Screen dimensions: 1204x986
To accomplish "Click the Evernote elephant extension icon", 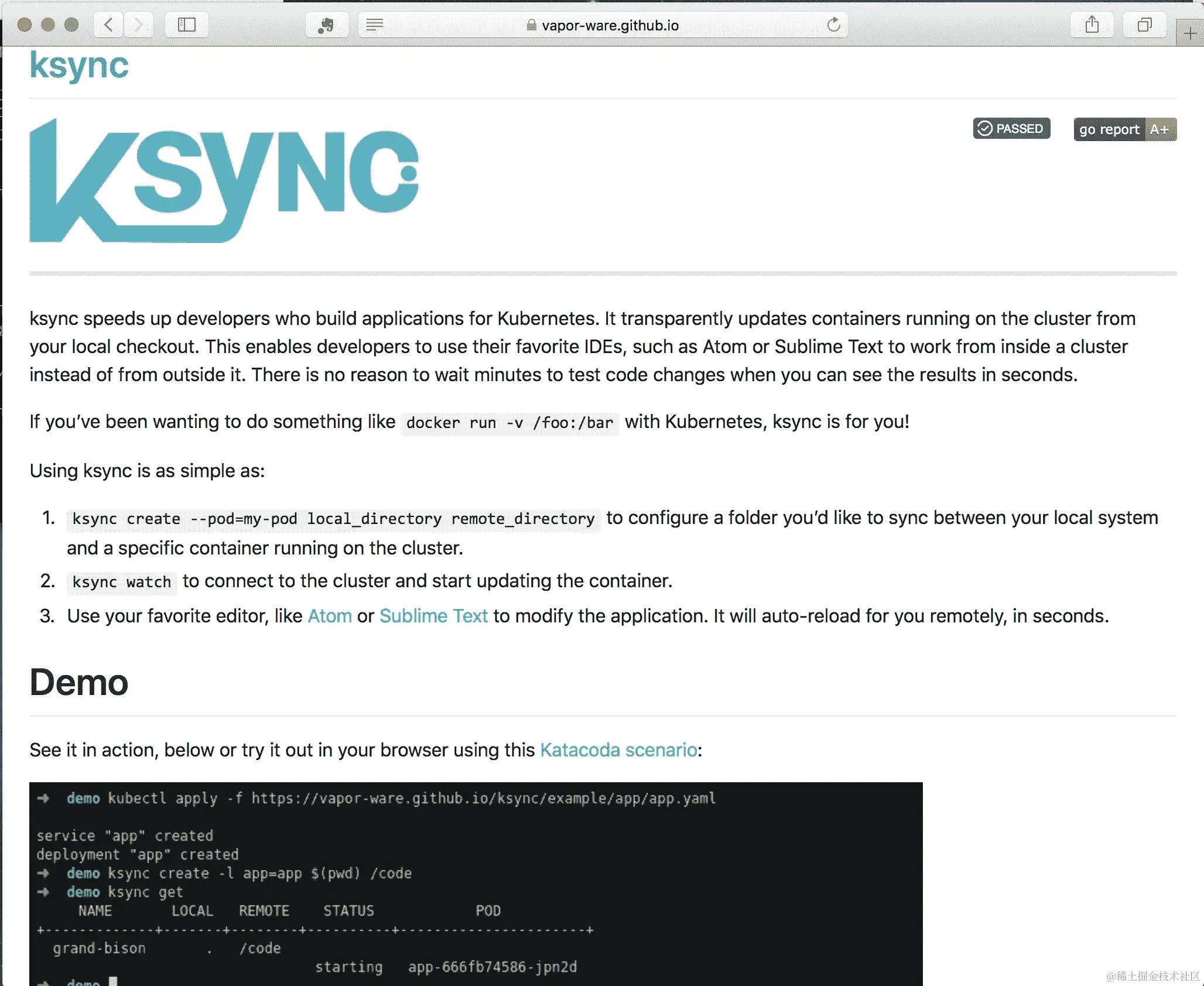I will tap(326, 25).
